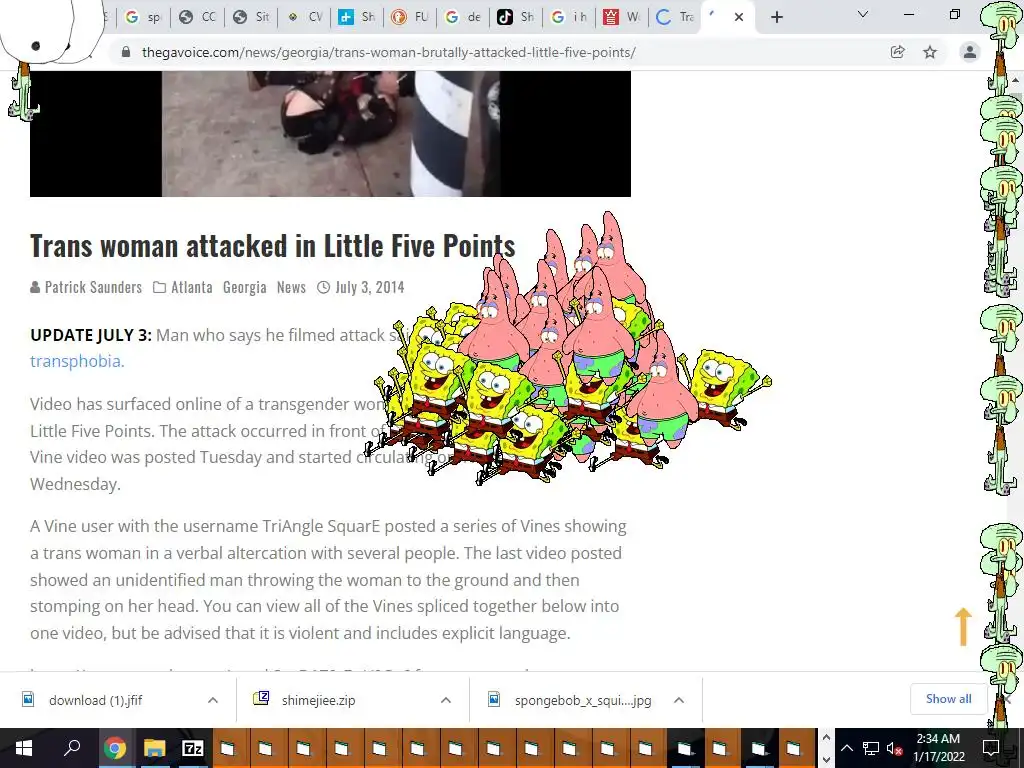Viewport: 1024px width, 768px height.
Task: Open the clock showing 2:34 AM
Action: point(938,748)
